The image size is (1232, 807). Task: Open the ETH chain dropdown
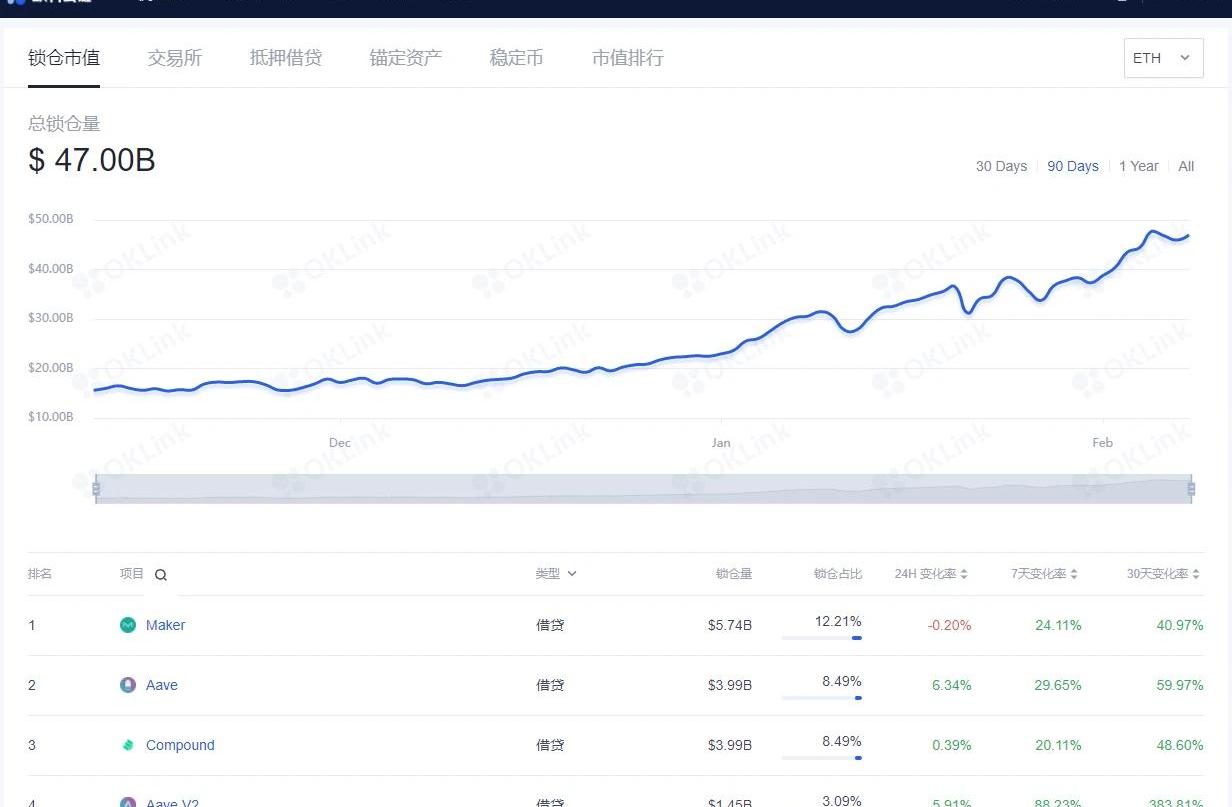pos(1163,58)
